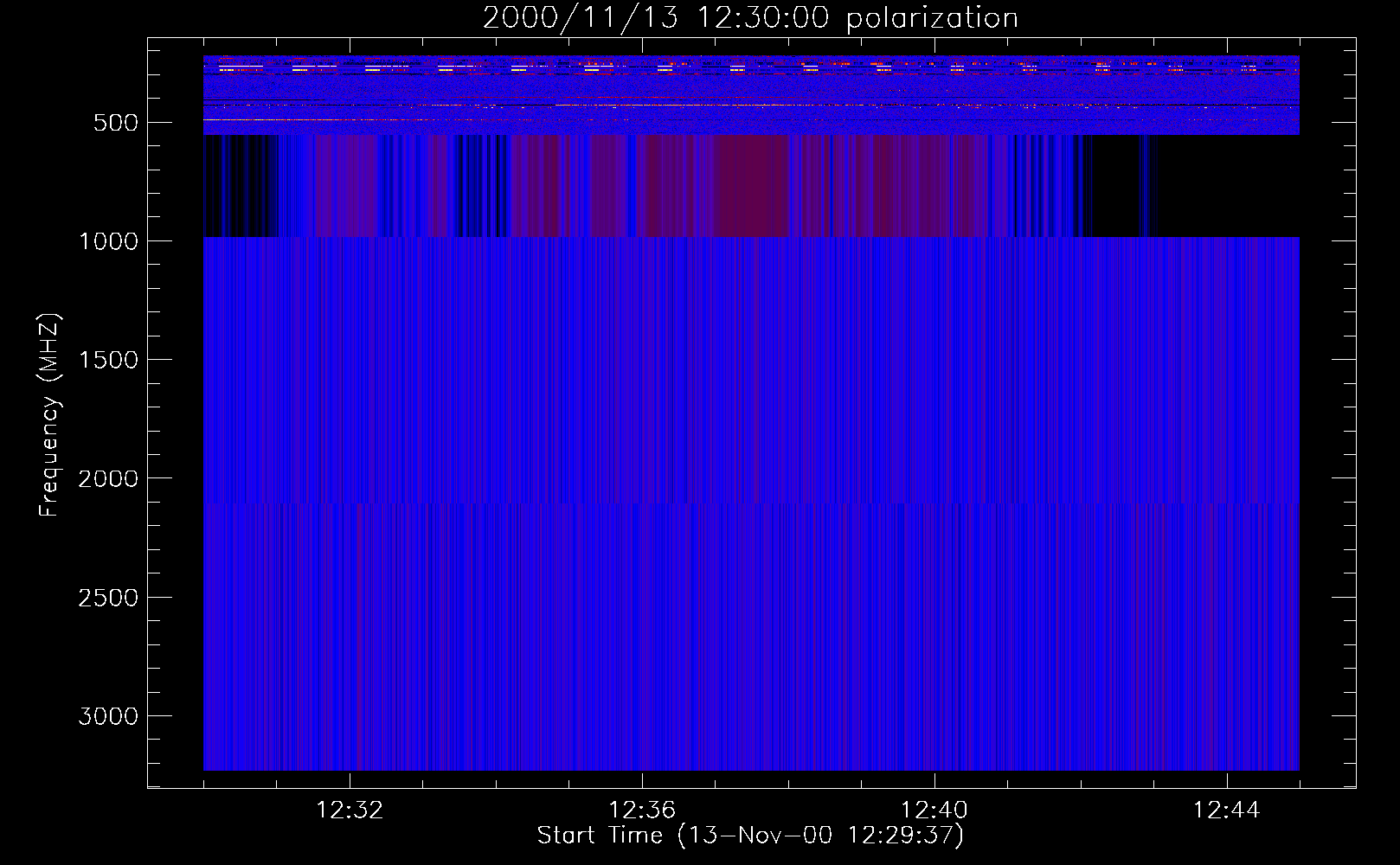Click the 12:44 time tick label

[1227, 811]
